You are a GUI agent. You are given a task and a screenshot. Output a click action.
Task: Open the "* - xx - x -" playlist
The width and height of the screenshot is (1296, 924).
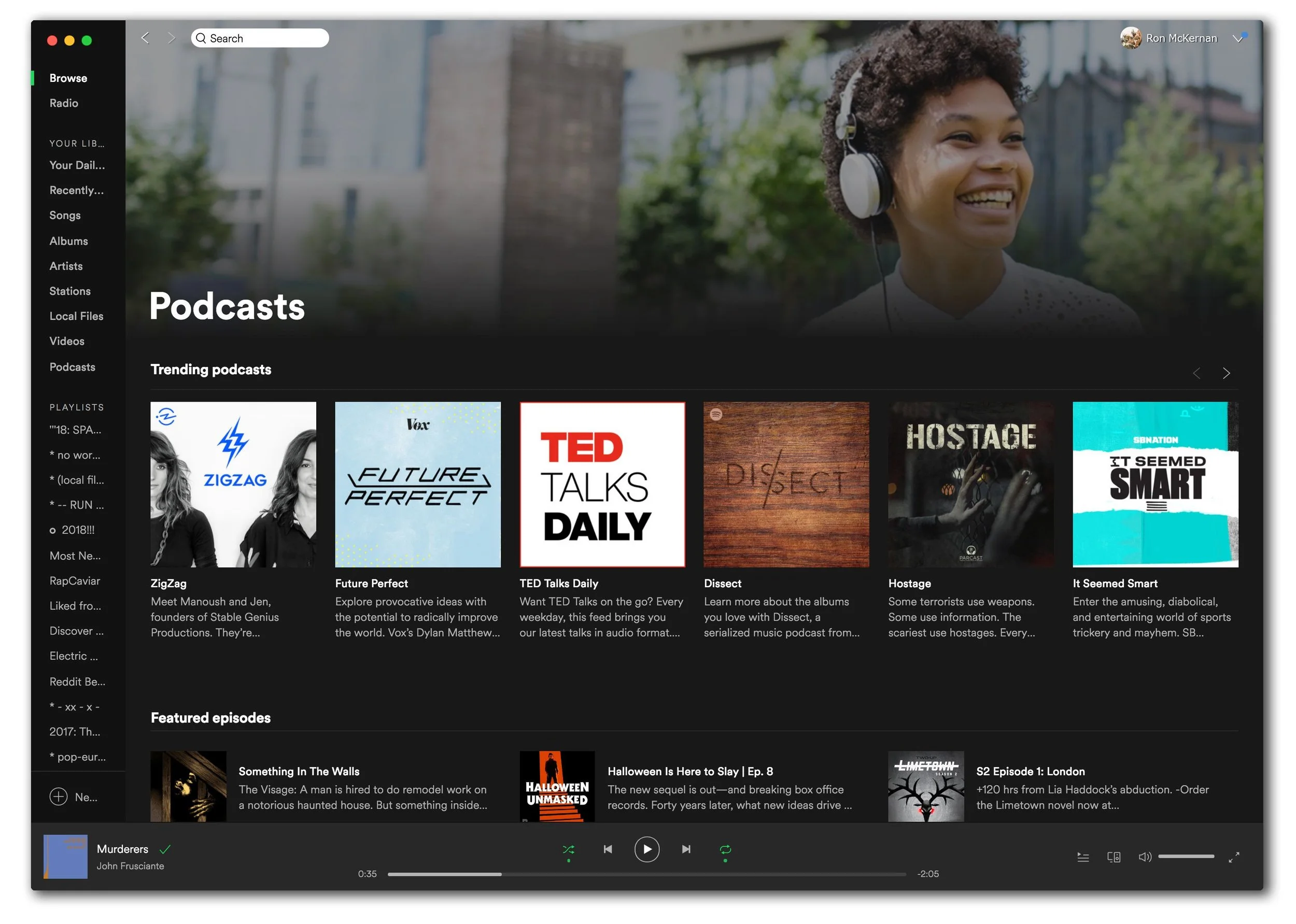(x=75, y=707)
